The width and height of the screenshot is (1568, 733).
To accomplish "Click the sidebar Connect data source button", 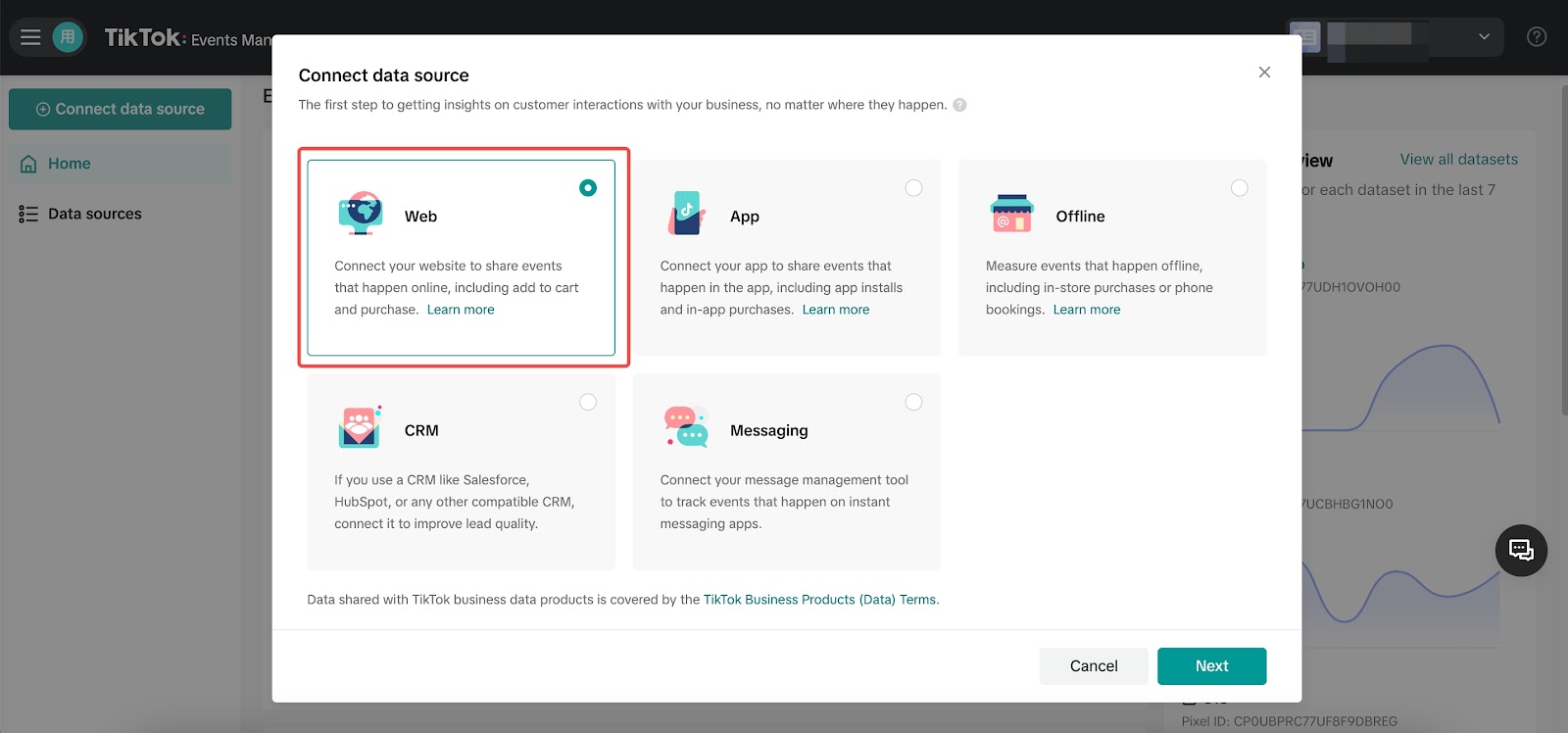I will (121, 109).
